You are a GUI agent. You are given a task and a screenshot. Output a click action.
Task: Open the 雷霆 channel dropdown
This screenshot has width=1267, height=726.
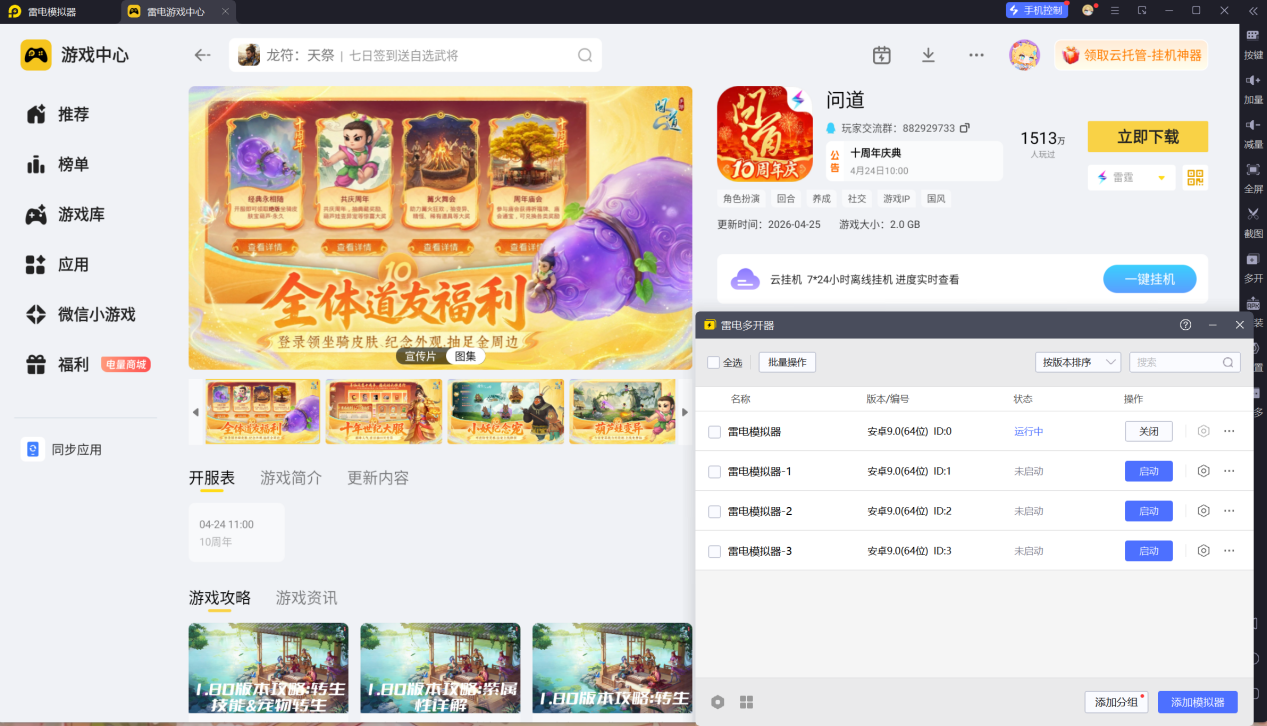click(1130, 177)
